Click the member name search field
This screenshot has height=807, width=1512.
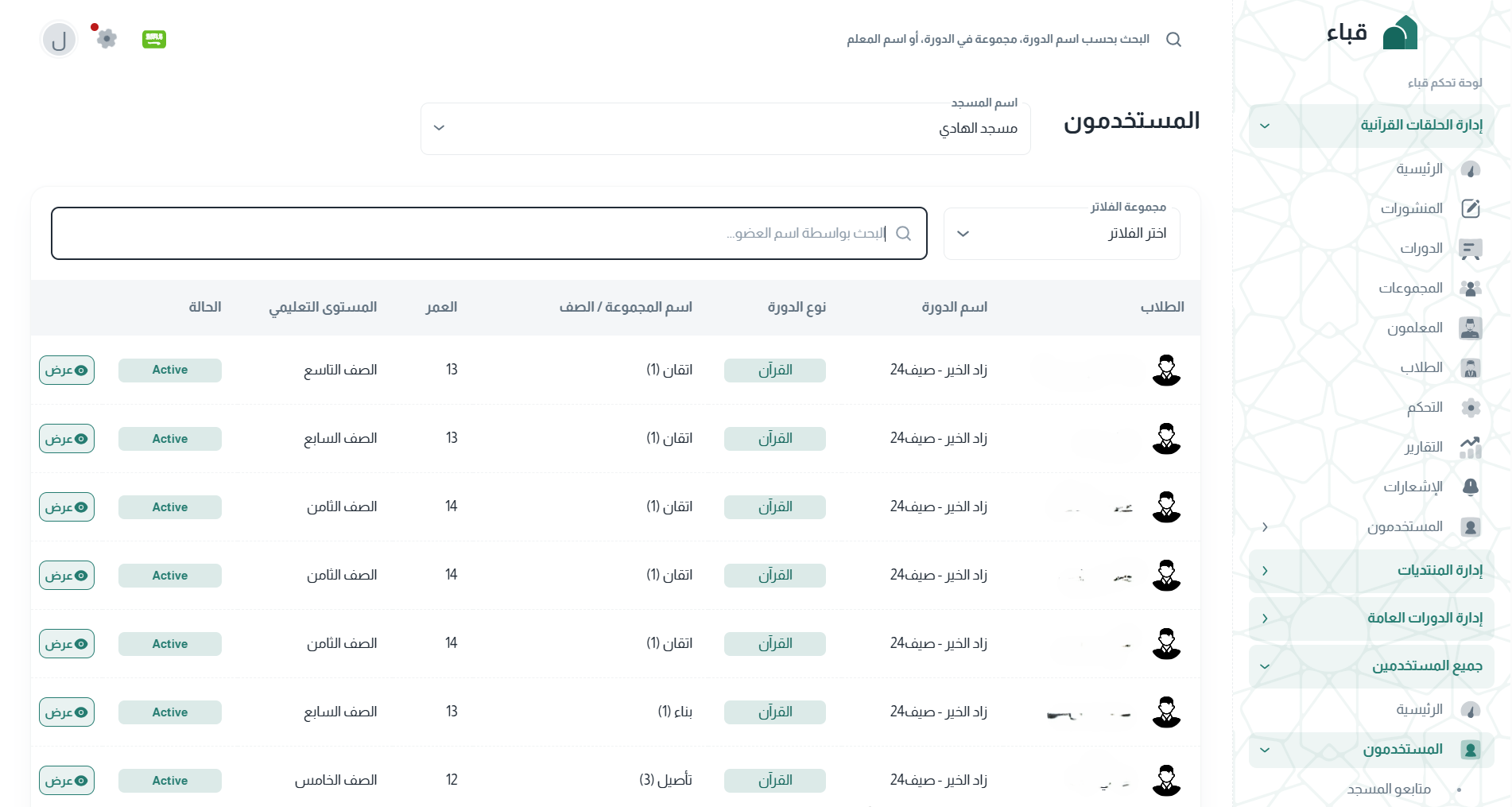488,234
